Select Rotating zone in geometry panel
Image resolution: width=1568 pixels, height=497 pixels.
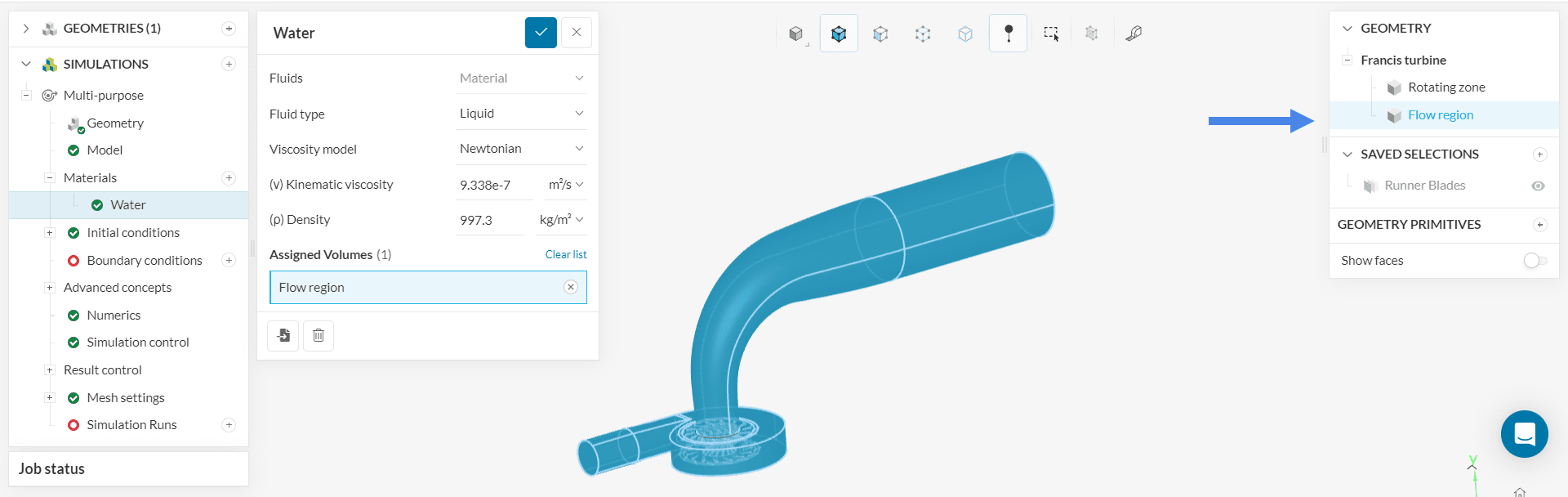click(x=1445, y=87)
